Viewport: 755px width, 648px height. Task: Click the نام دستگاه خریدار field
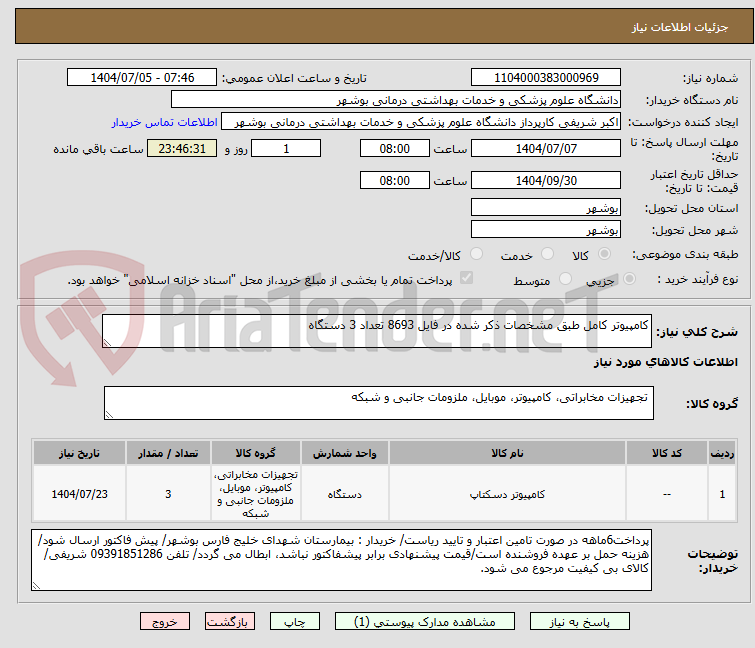[396, 100]
